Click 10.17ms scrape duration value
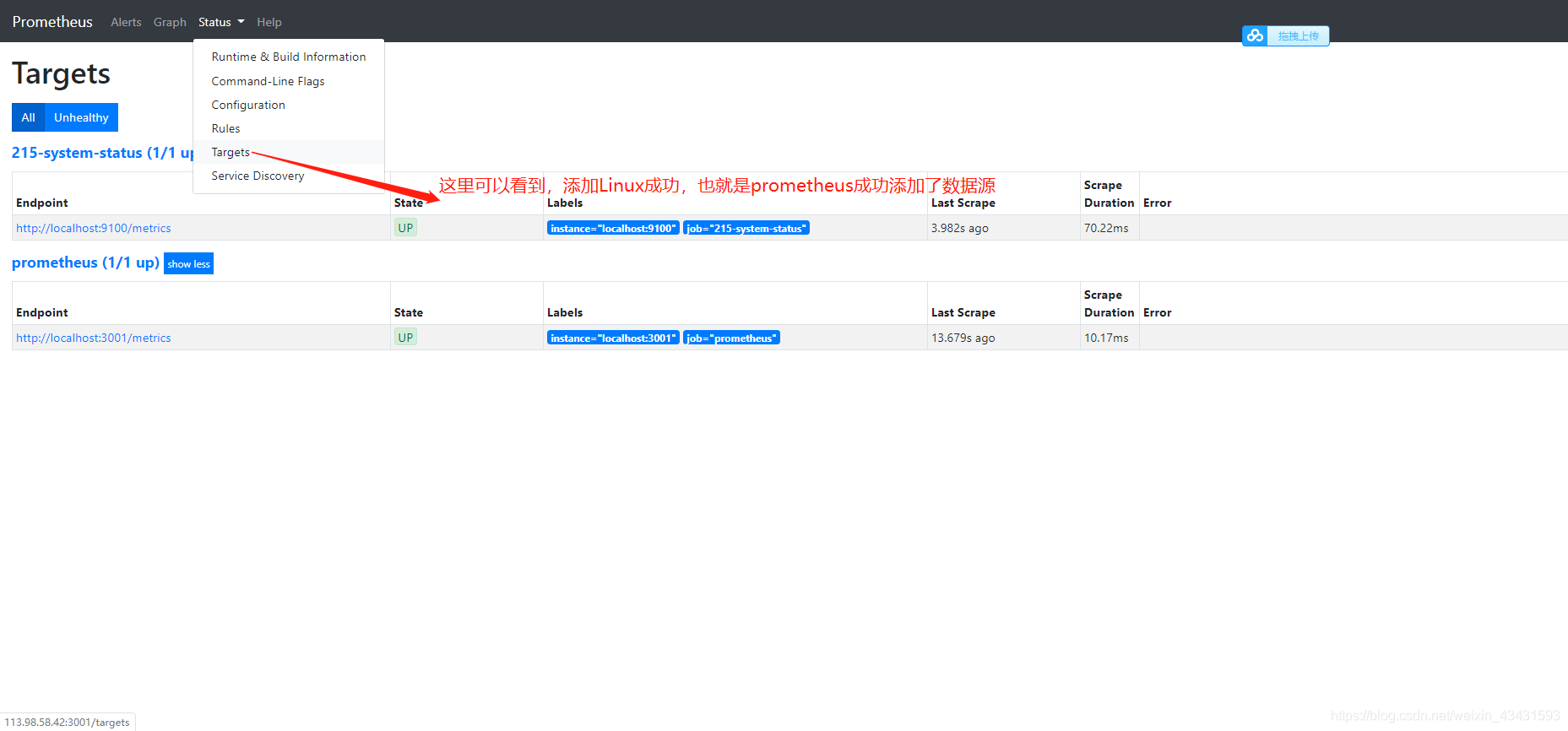This screenshot has height=731, width=1568. click(1106, 338)
